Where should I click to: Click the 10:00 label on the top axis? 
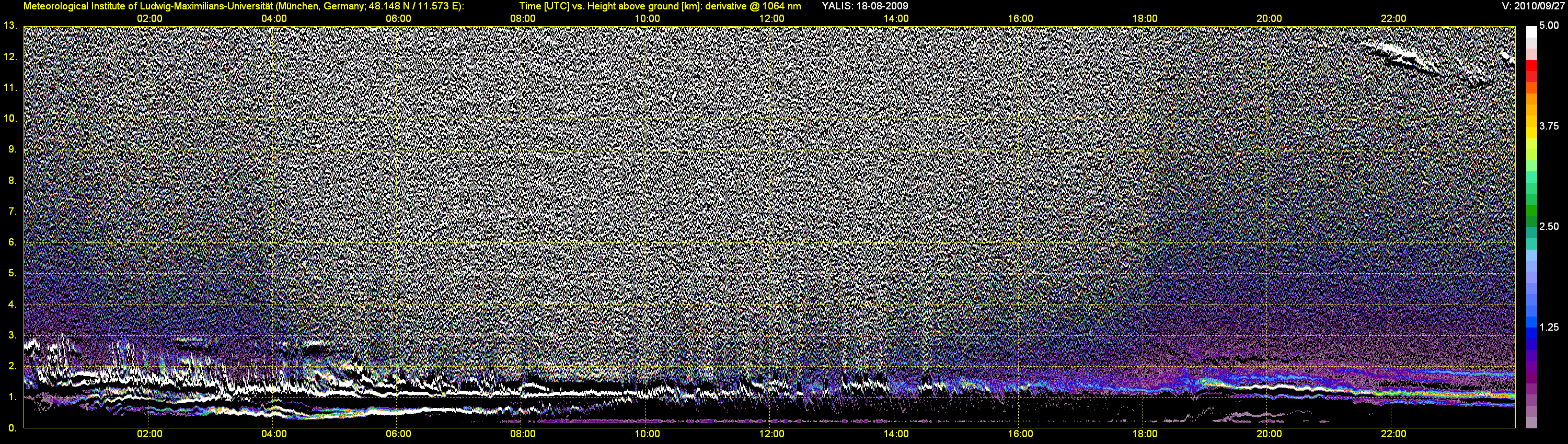(x=648, y=19)
